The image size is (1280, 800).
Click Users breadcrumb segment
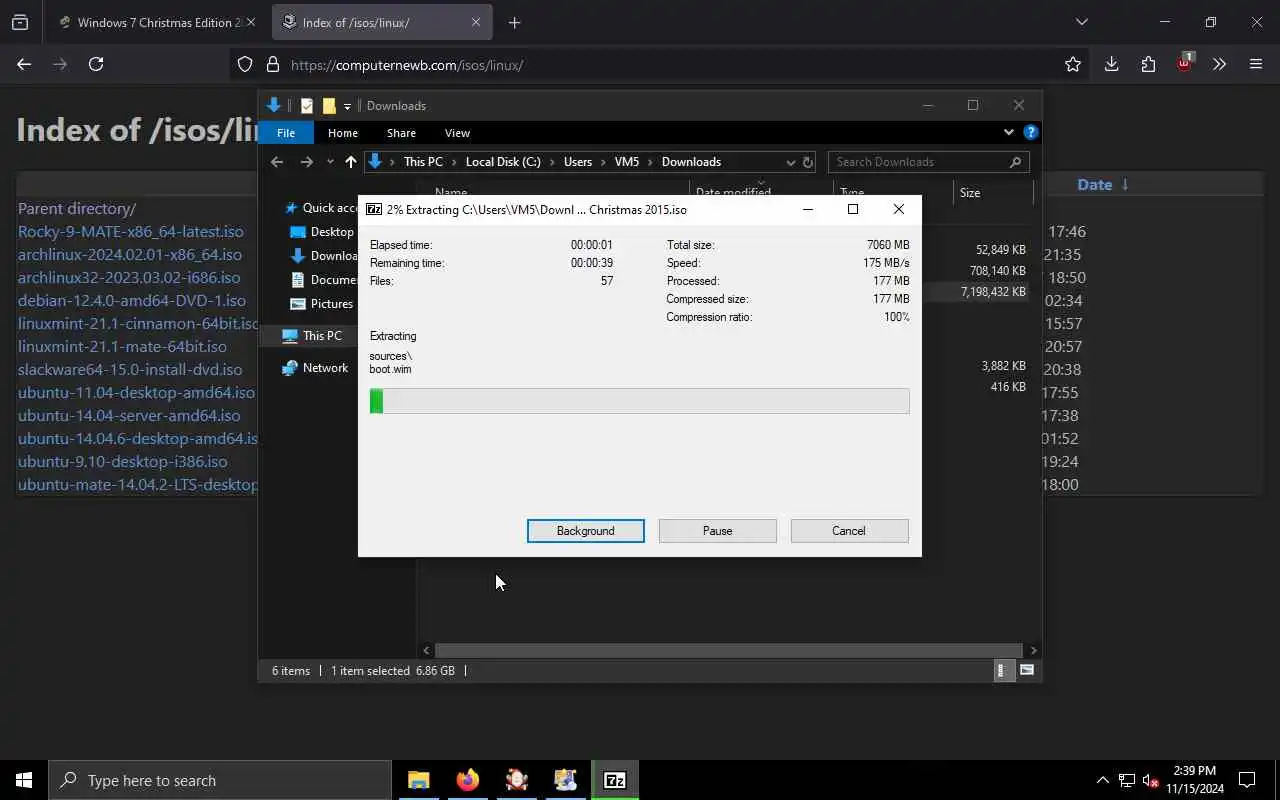click(578, 162)
